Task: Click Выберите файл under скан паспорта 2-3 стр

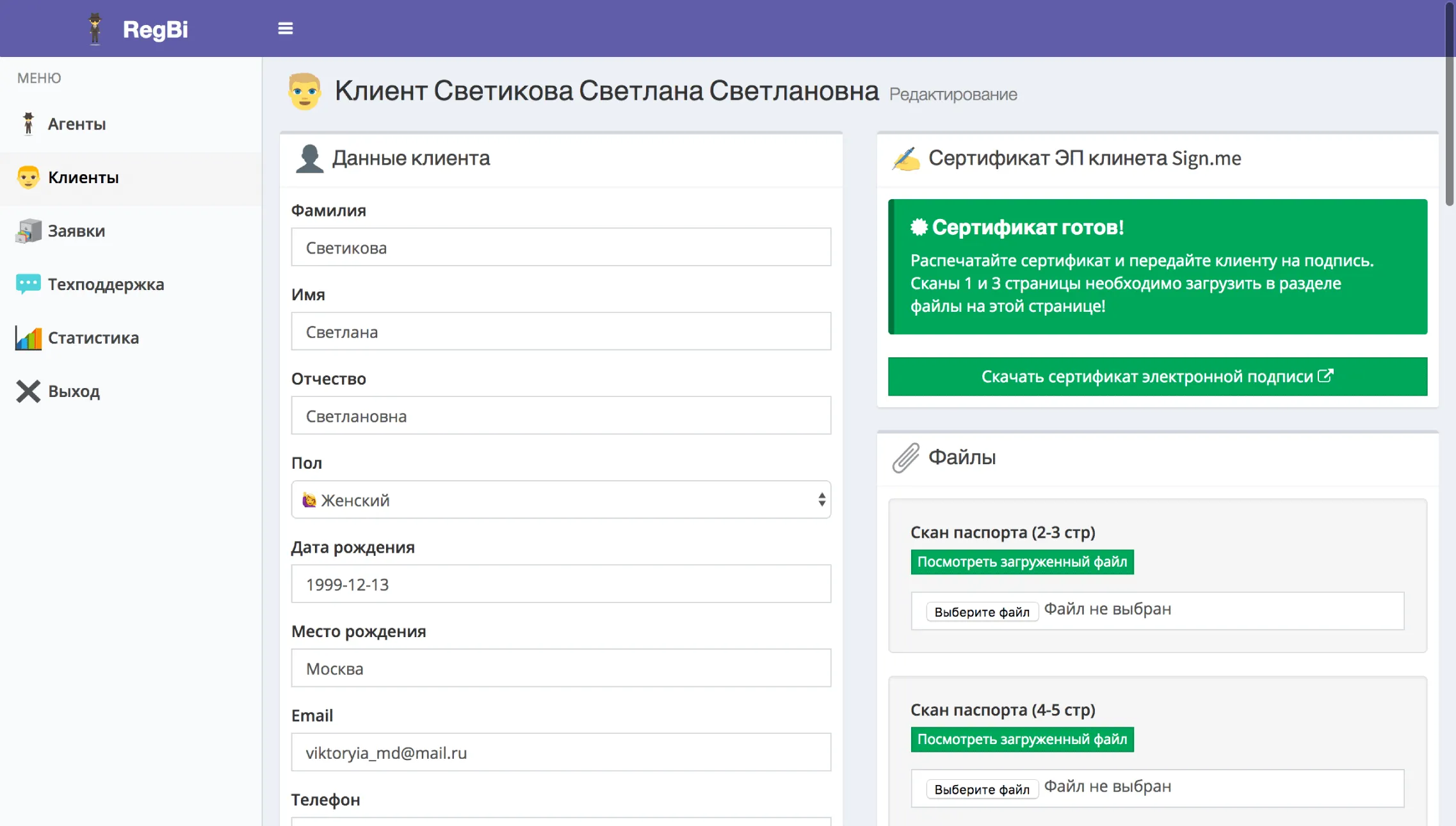Action: [982, 611]
